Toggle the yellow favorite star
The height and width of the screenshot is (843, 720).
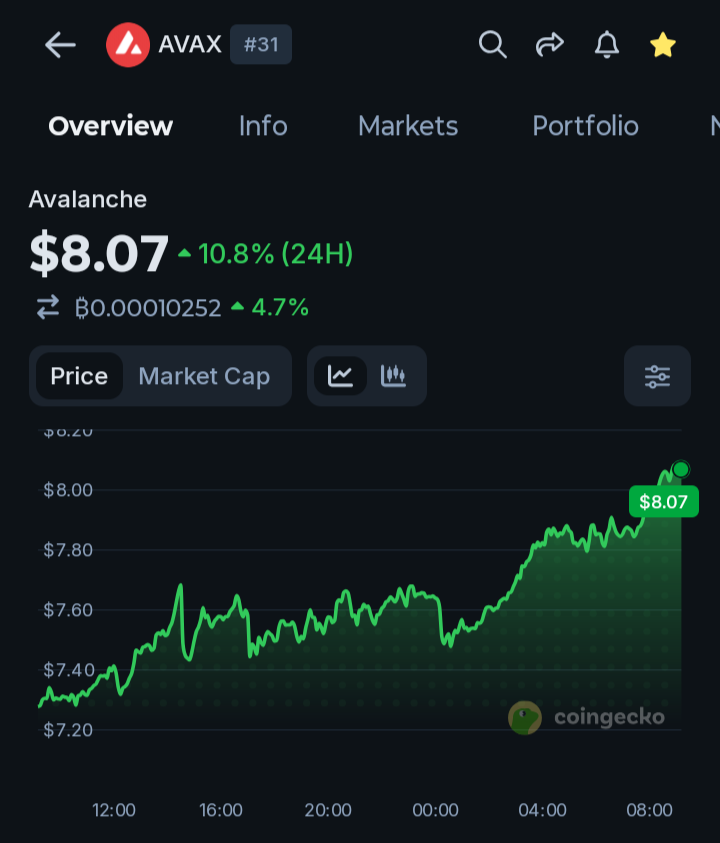662,45
